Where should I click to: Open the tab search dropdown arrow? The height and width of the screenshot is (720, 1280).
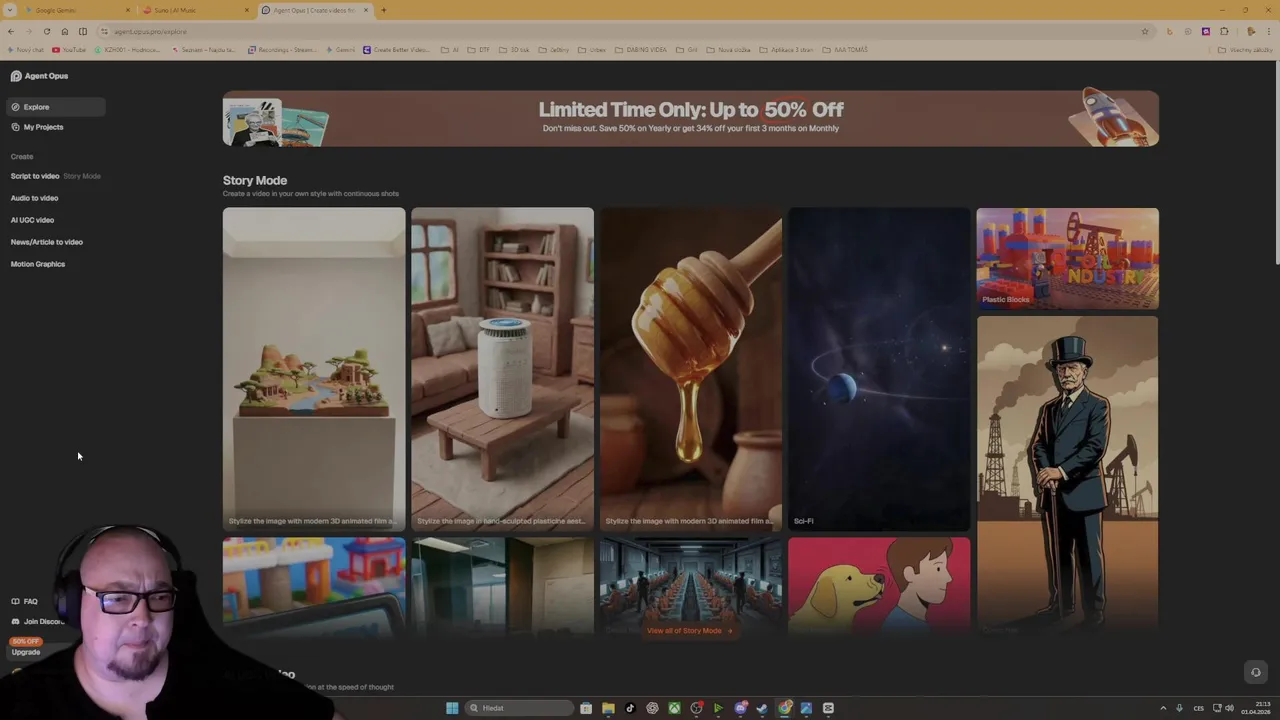(x=9, y=10)
